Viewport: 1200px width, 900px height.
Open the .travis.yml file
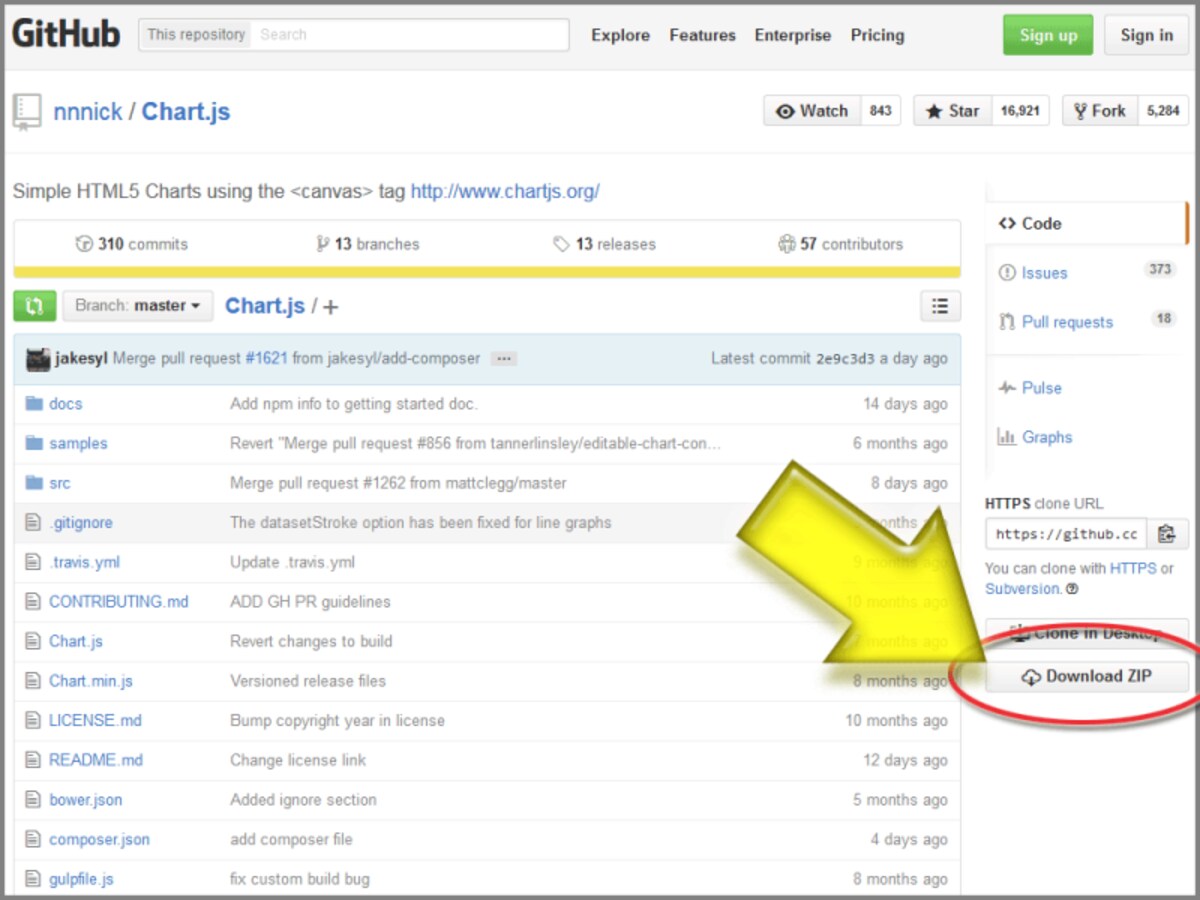(x=84, y=562)
